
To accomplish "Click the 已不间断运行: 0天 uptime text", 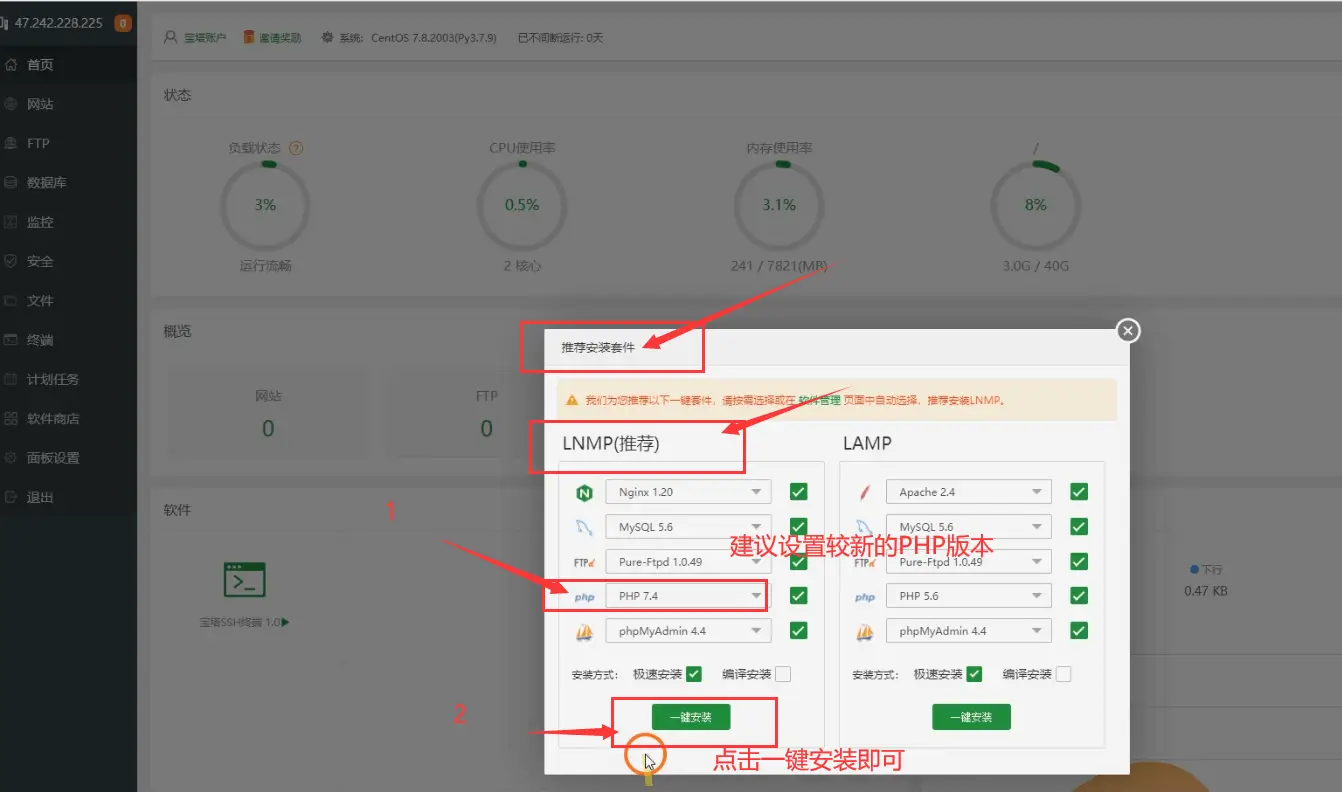I will point(560,38).
